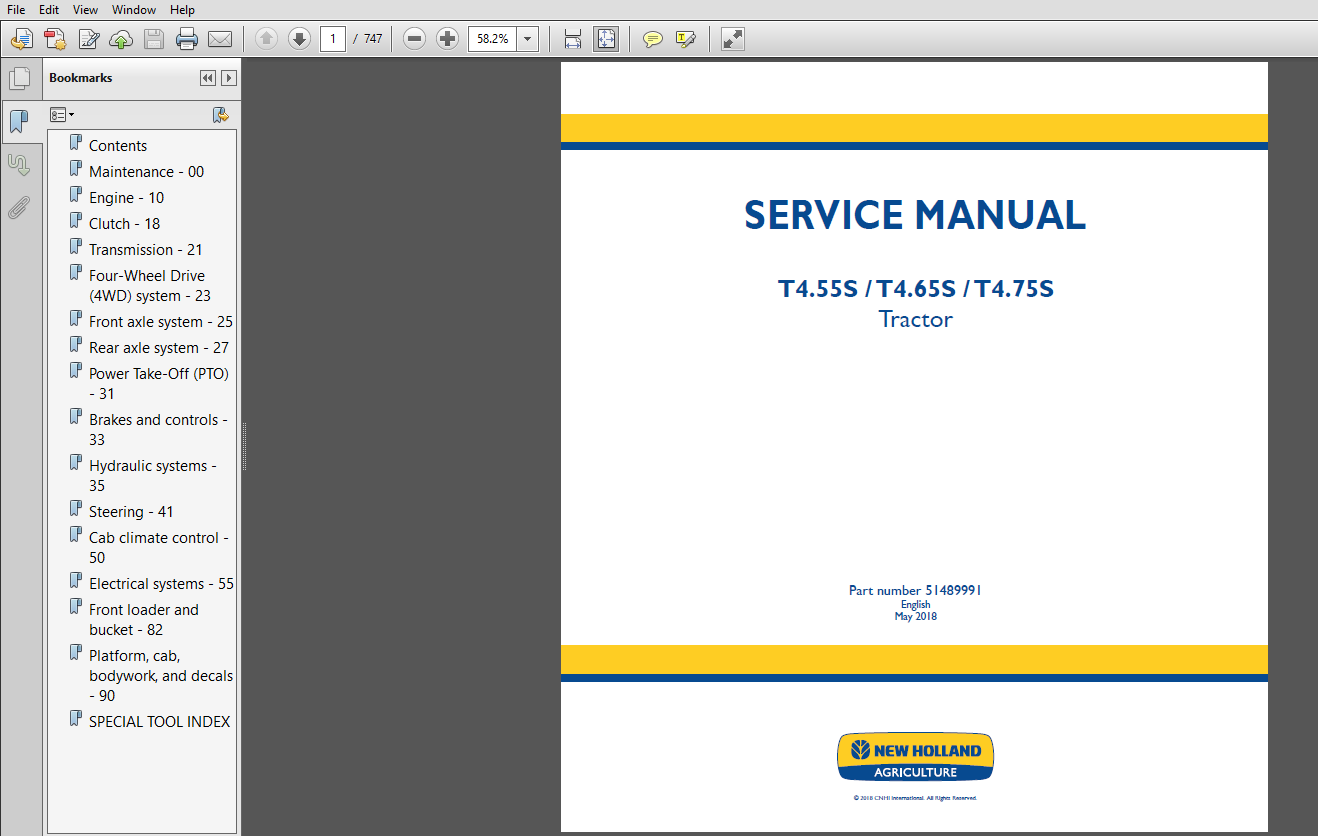Viewport: 1318px width, 836px height.
Task: Click the Part number 51489991 text
Action: pos(915,590)
